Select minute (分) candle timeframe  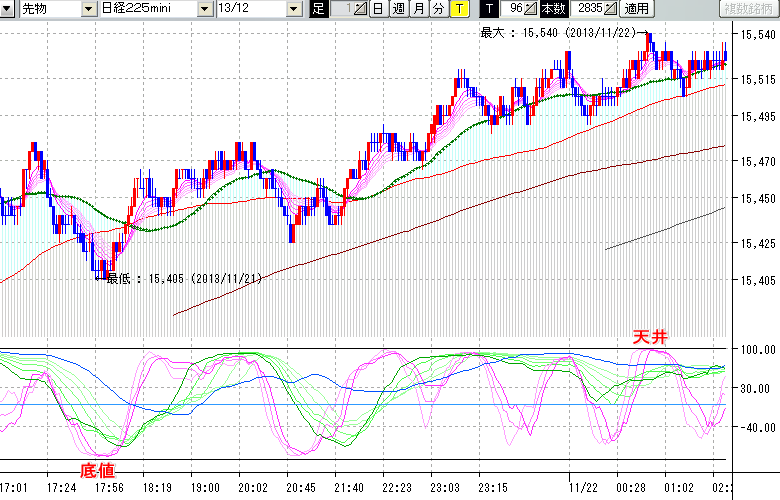coord(438,9)
